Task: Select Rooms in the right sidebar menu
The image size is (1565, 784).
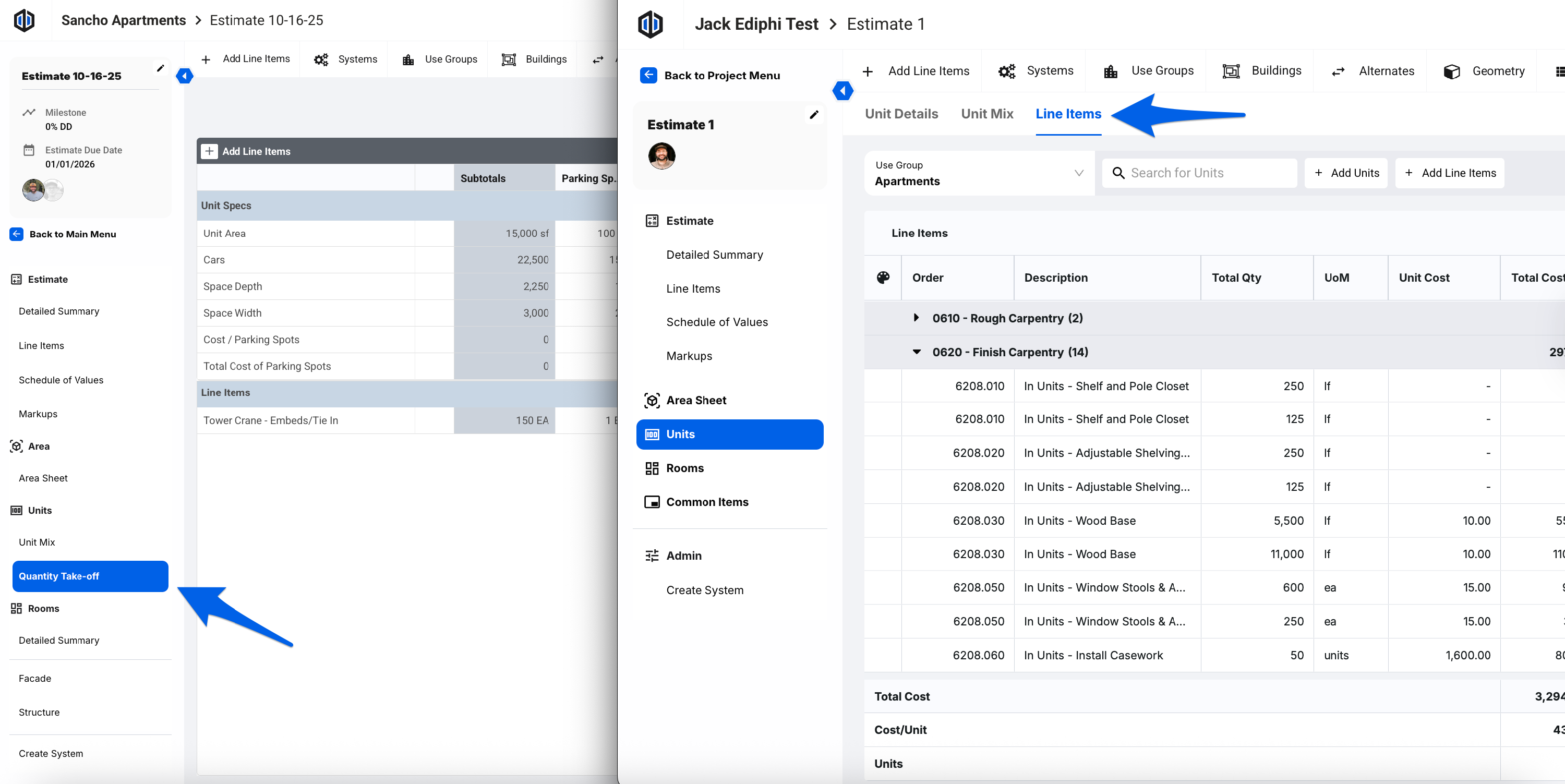Action: coord(684,467)
